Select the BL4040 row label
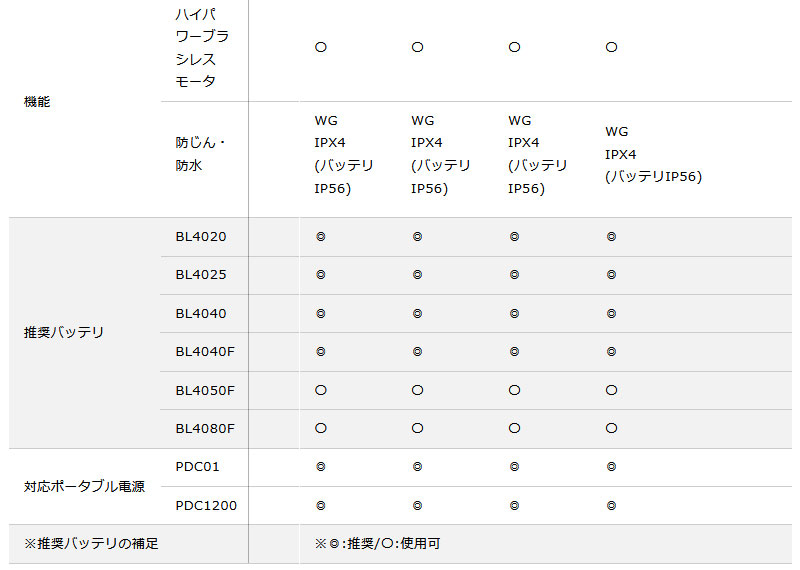800x570 pixels. click(x=201, y=313)
